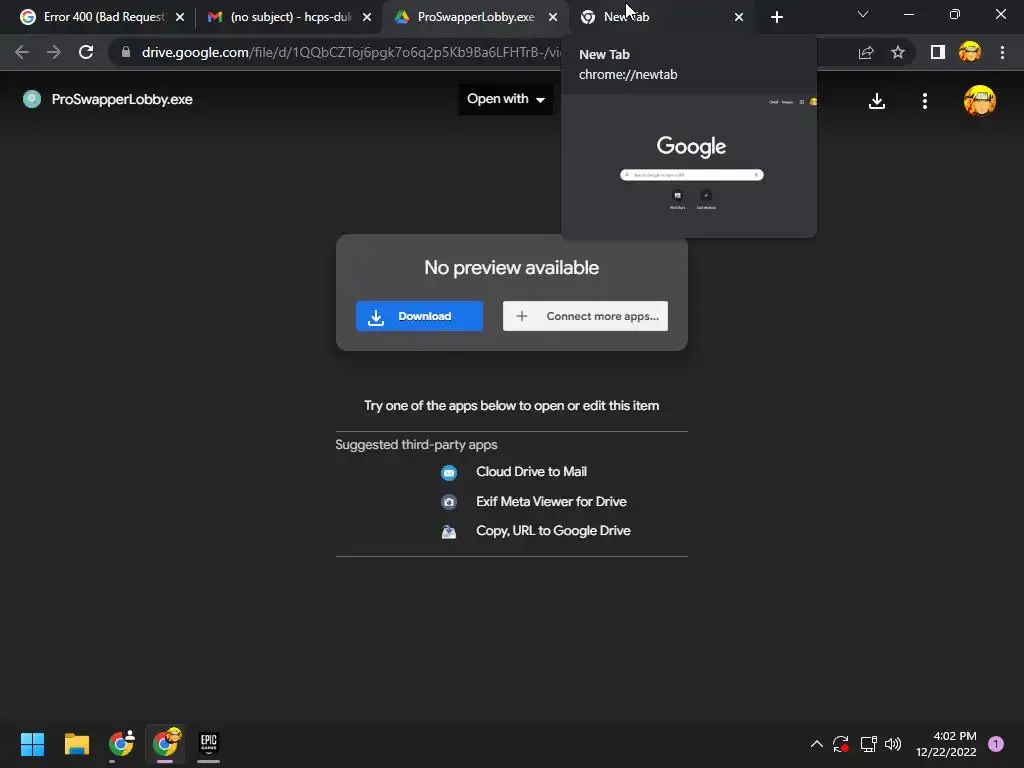Download file using top-right download icon
This screenshot has height=768, width=1024.
pyautogui.click(x=877, y=101)
